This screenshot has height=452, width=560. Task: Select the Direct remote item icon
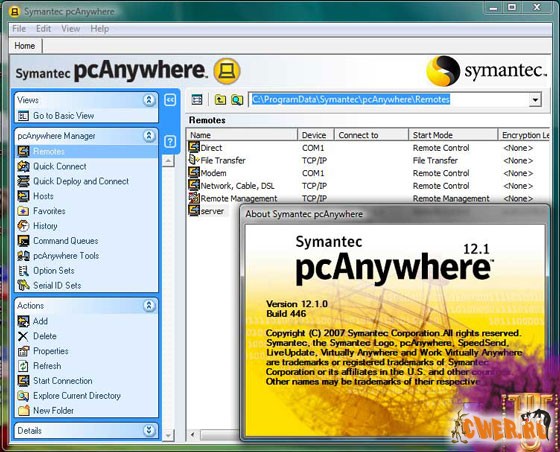(194, 147)
